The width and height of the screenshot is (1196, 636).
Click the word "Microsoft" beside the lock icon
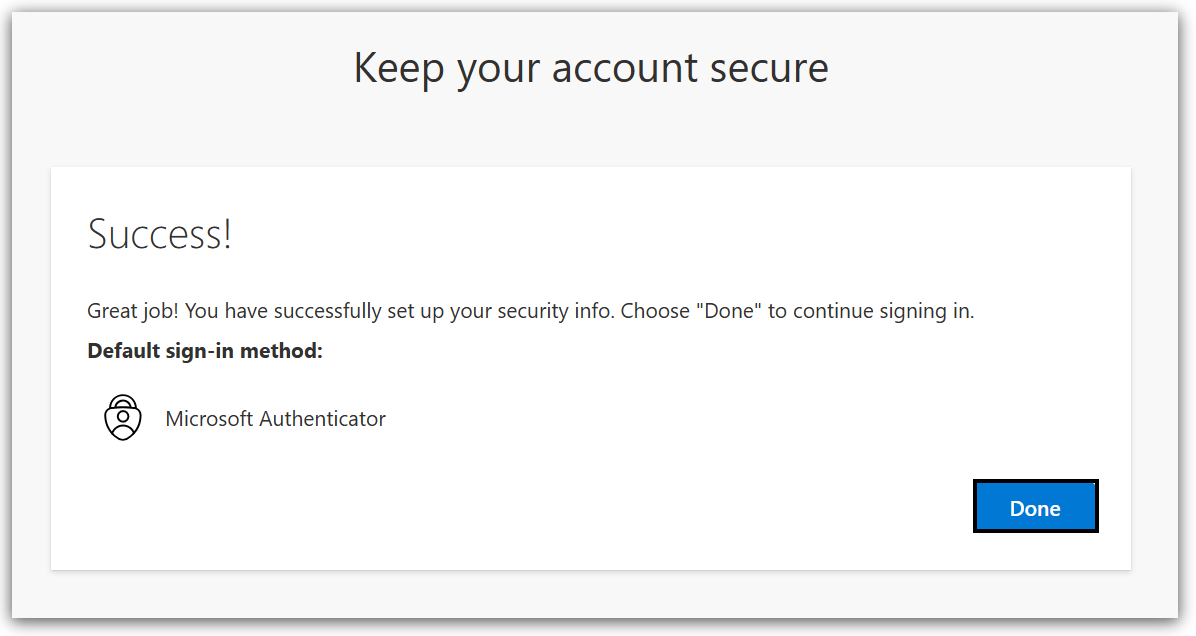(209, 419)
